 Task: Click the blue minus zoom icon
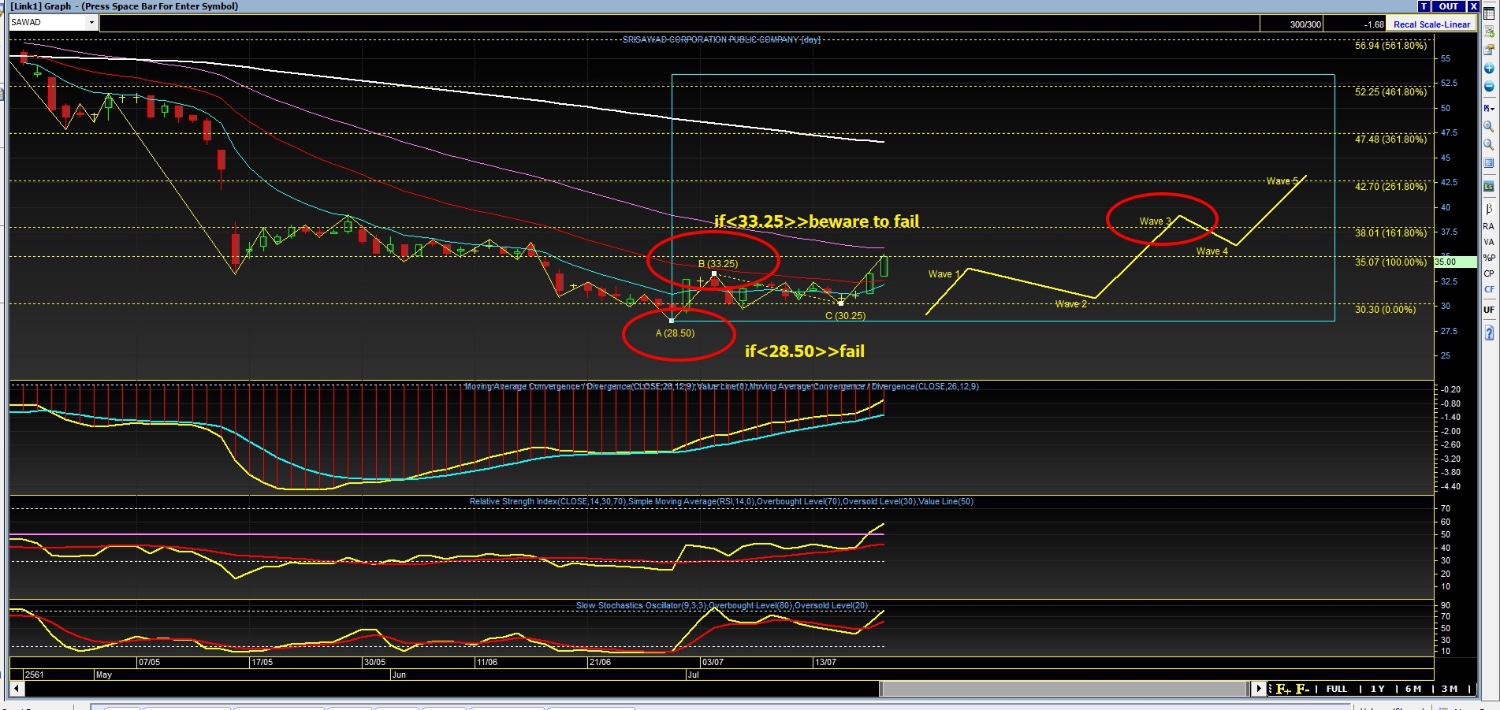click(1488, 86)
